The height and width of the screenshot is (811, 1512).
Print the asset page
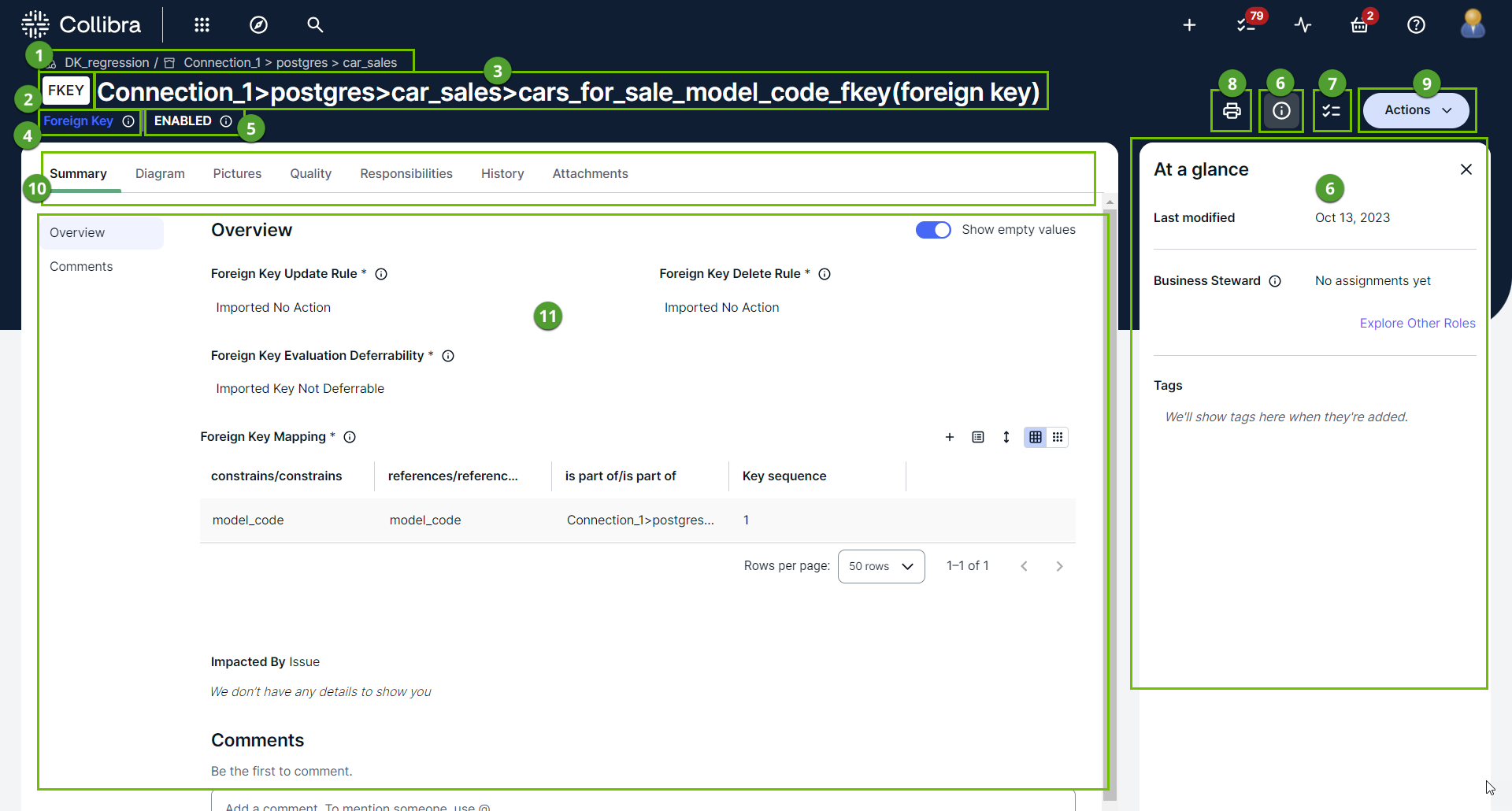1232,111
